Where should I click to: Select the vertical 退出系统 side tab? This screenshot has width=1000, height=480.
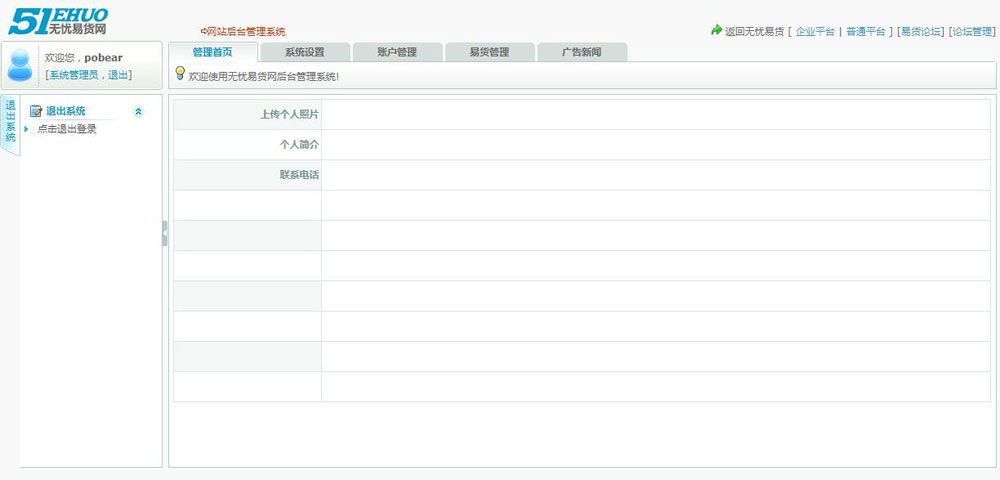coord(10,122)
